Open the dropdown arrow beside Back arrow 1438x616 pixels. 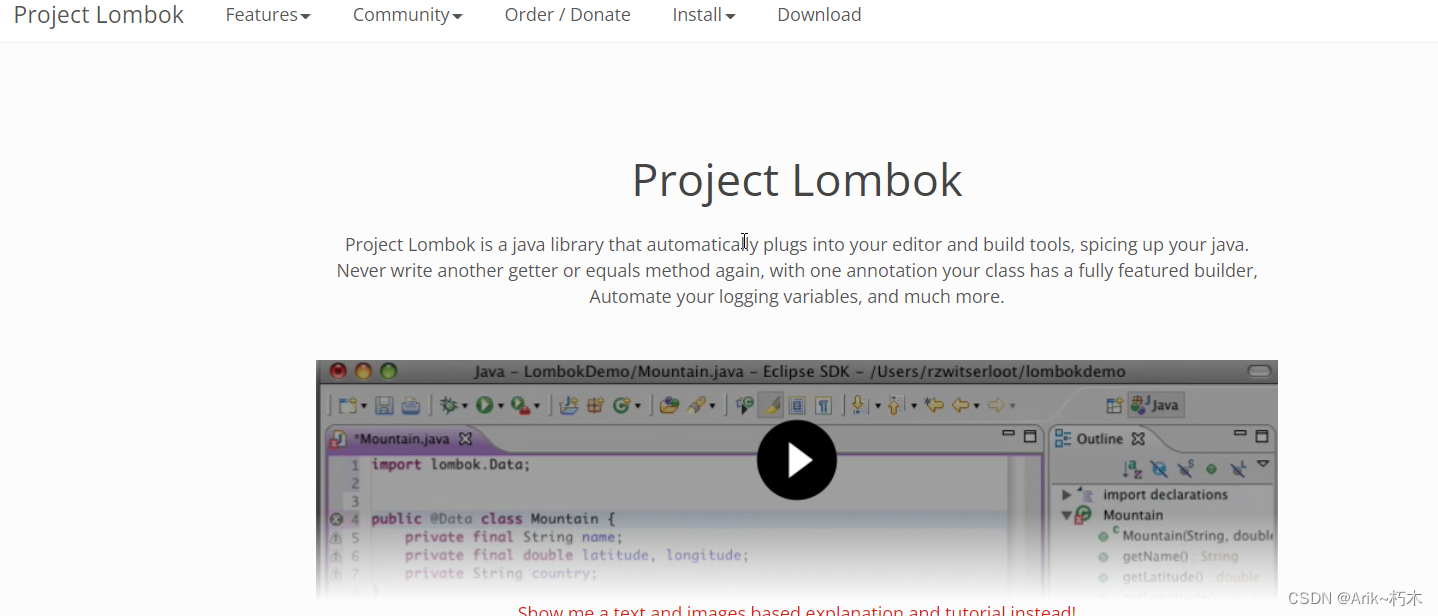click(976, 406)
